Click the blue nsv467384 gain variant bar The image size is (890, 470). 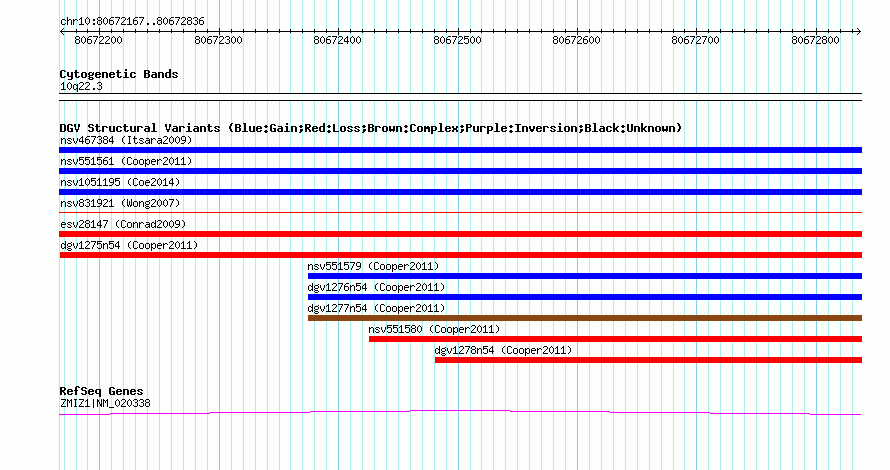460,150
